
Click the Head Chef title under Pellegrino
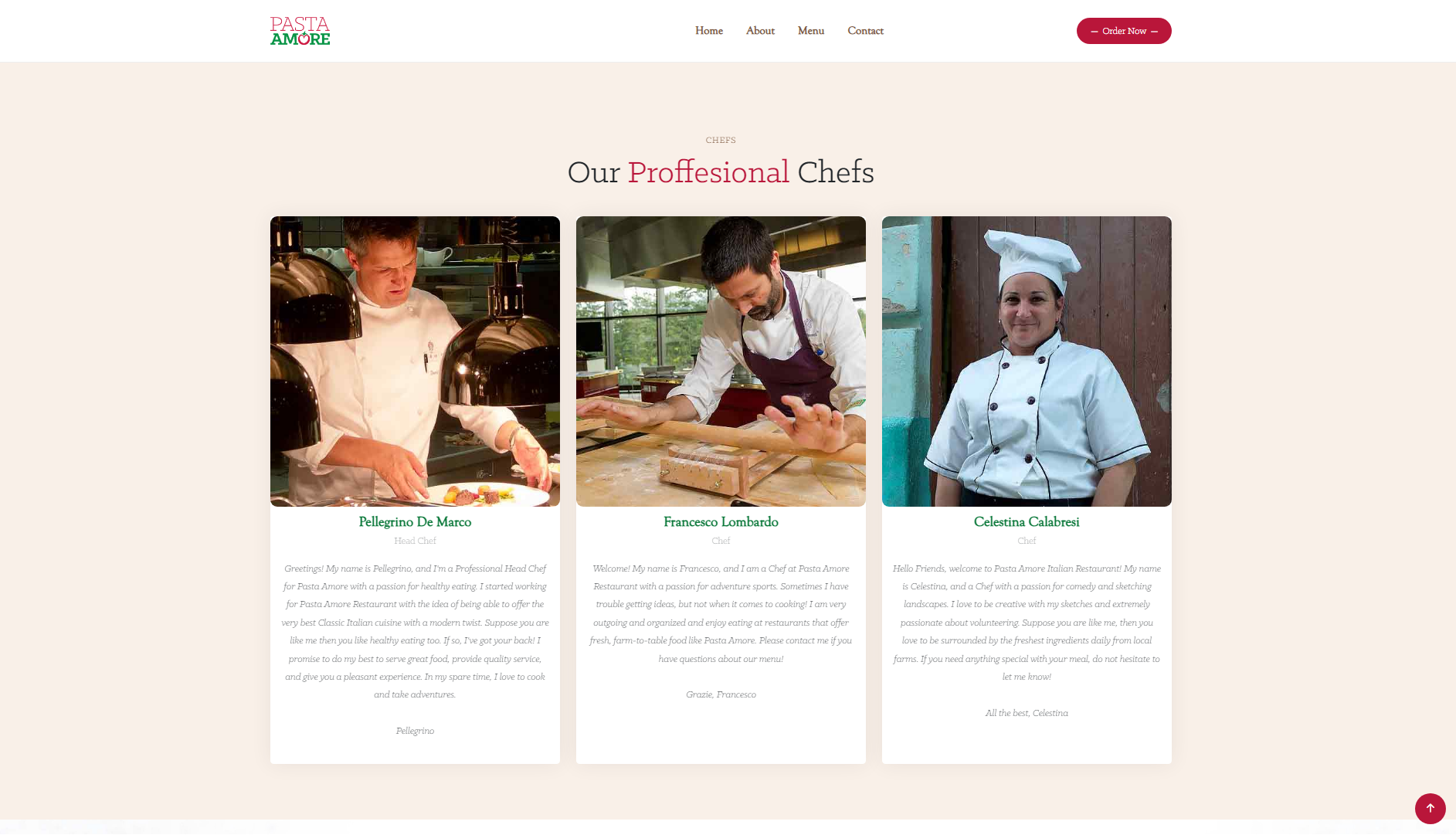[415, 541]
